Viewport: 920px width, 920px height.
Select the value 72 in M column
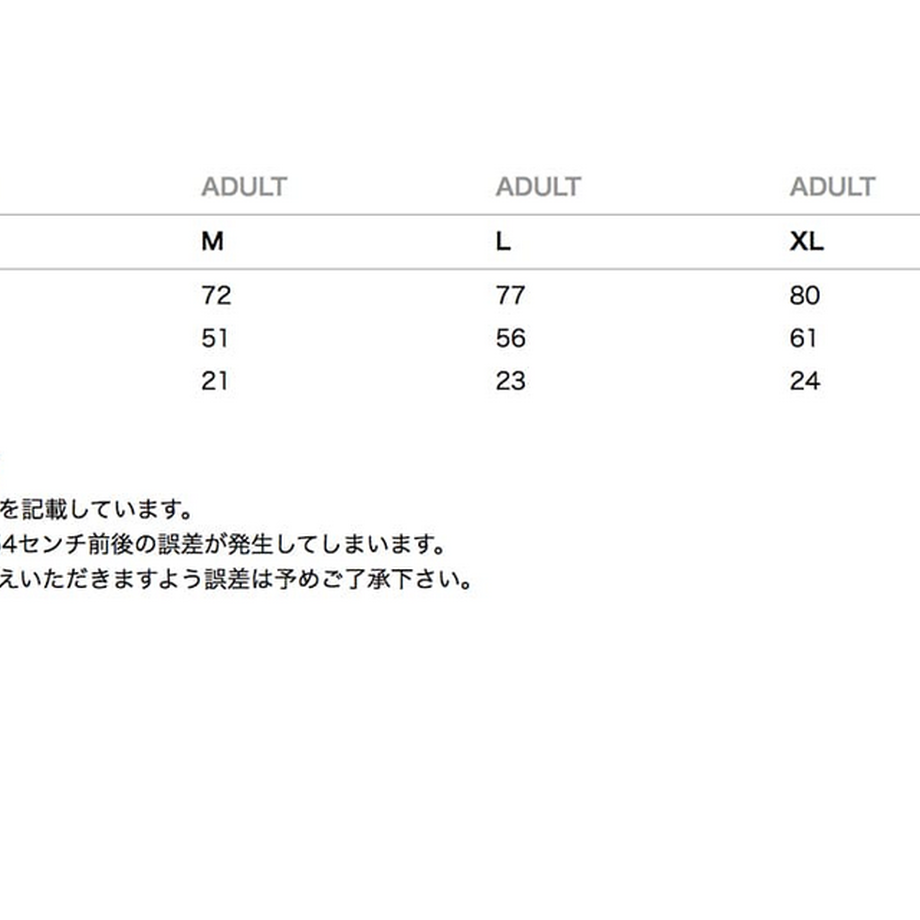[x=217, y=295]
